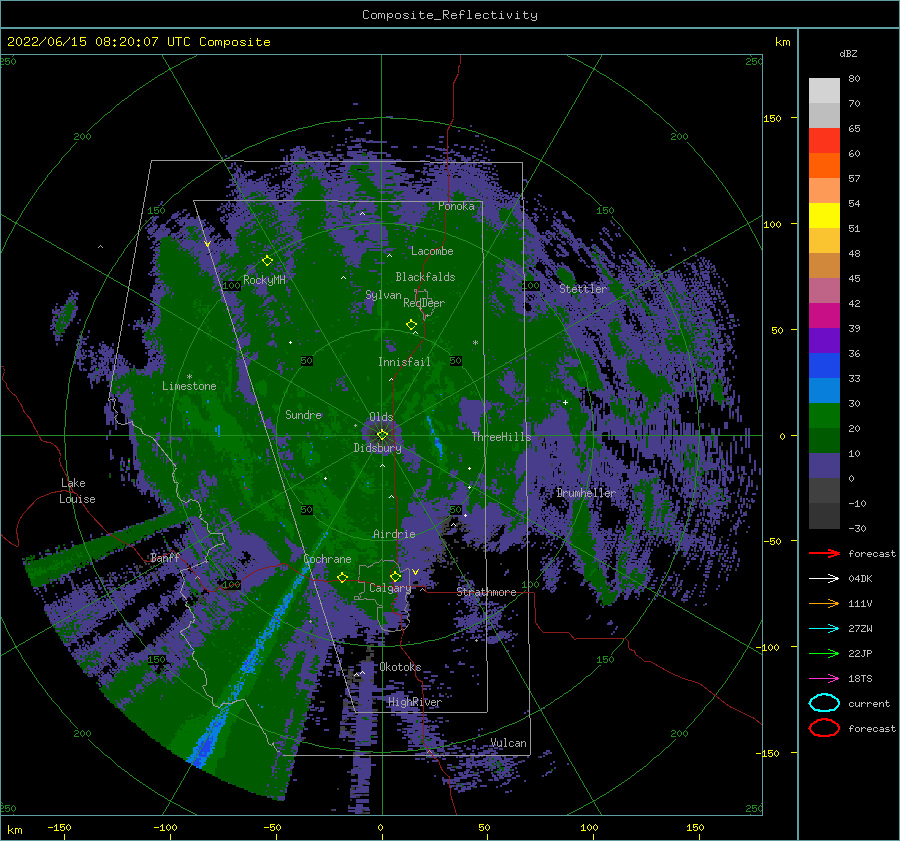Viewport: 900px width, 841px height.
Task: Click the Cochrane label
Action: (x=327, y=559)
